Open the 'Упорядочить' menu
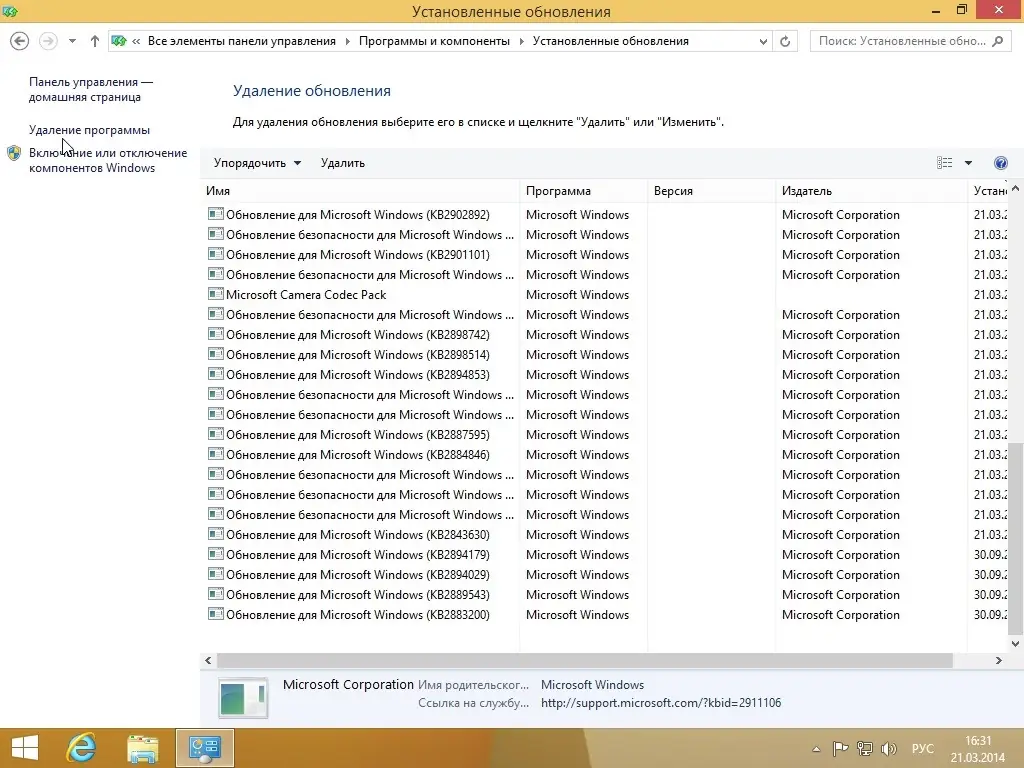The image size is (1024, 768). (x=257, y=163)
